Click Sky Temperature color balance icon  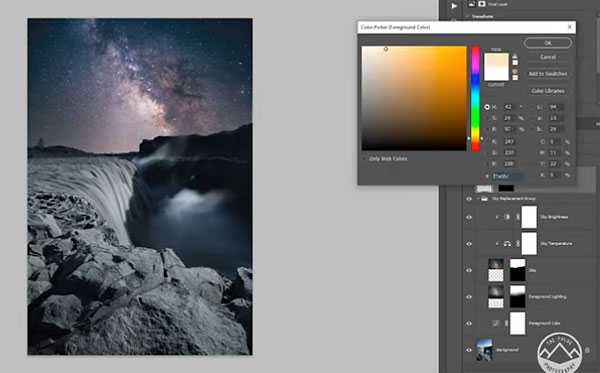[x=507, y=244]
